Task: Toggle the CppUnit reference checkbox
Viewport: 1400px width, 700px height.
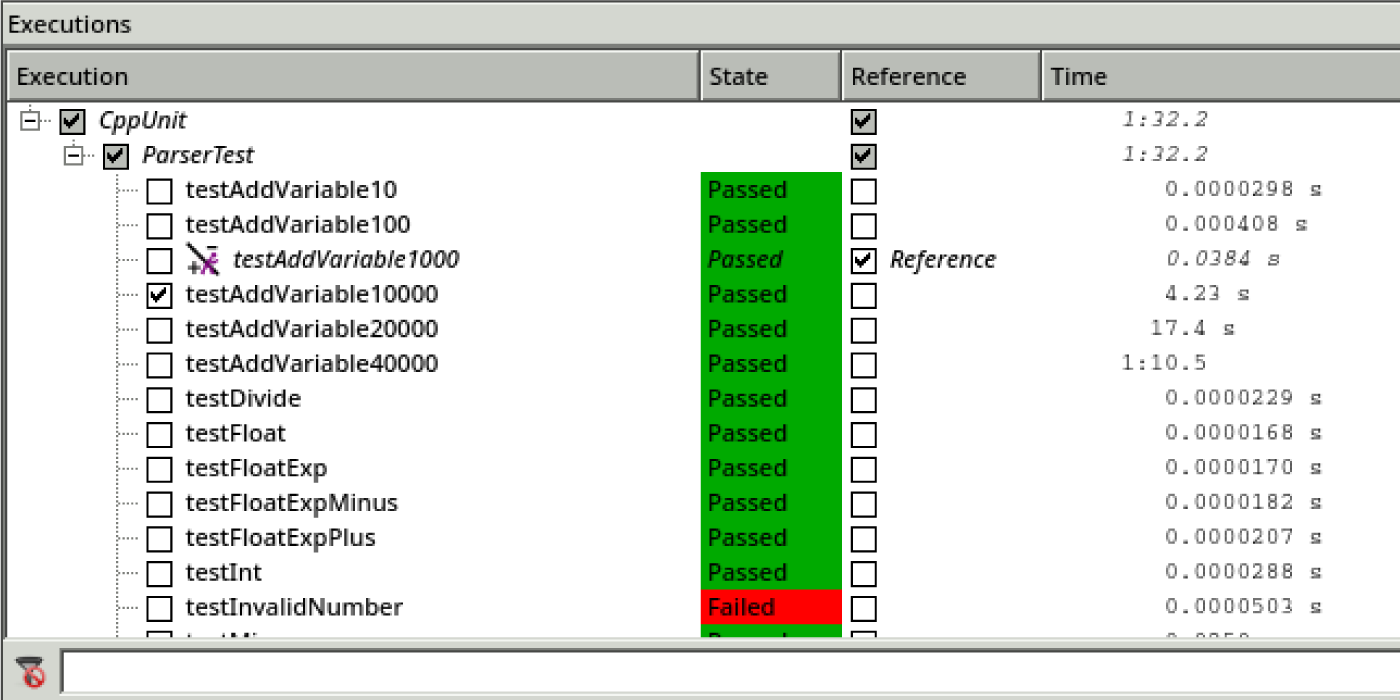Action: point(863,122)
